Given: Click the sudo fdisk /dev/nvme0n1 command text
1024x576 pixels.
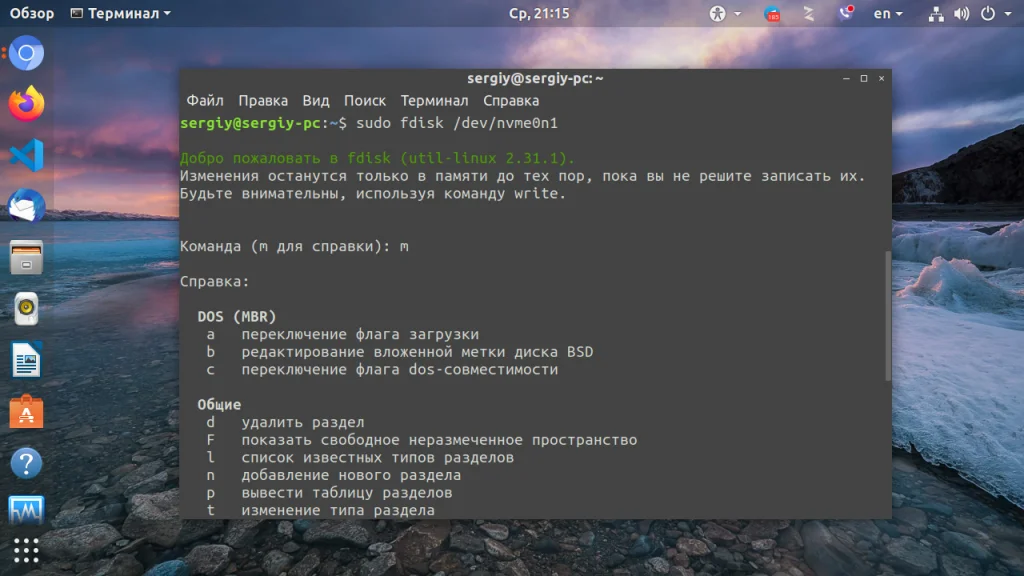Looking at the screenshot, I should coord(457,123).
